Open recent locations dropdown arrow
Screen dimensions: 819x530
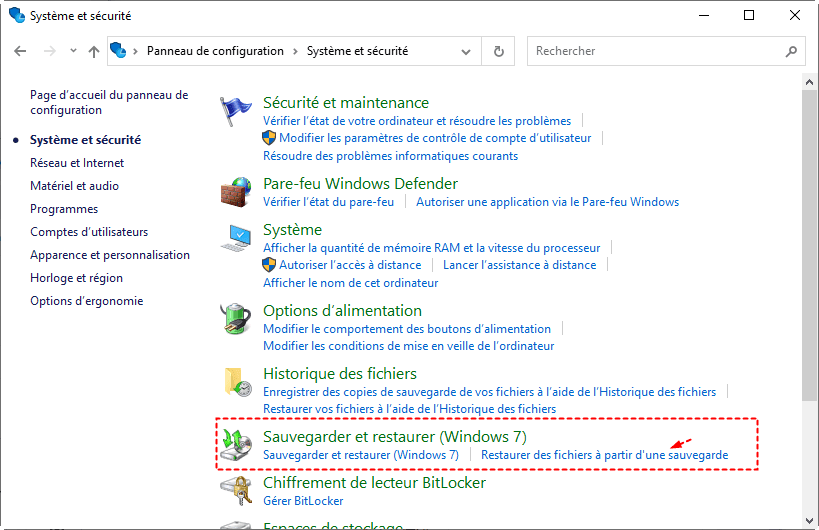click(x=73, y=51)
